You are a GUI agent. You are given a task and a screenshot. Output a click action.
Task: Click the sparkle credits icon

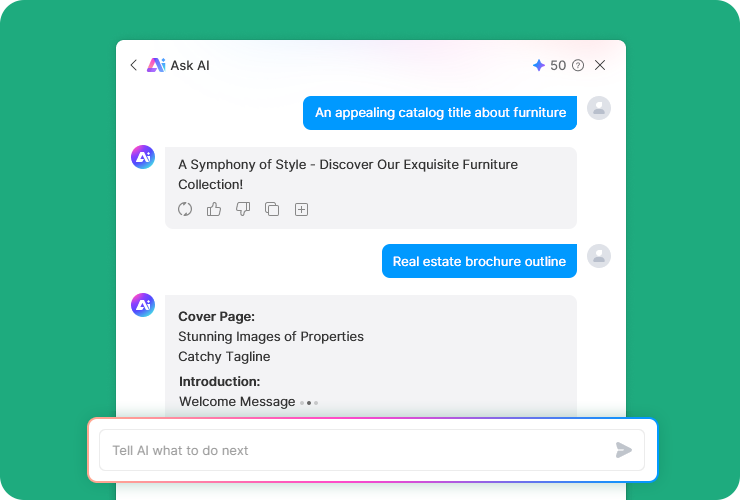(539, 65)
